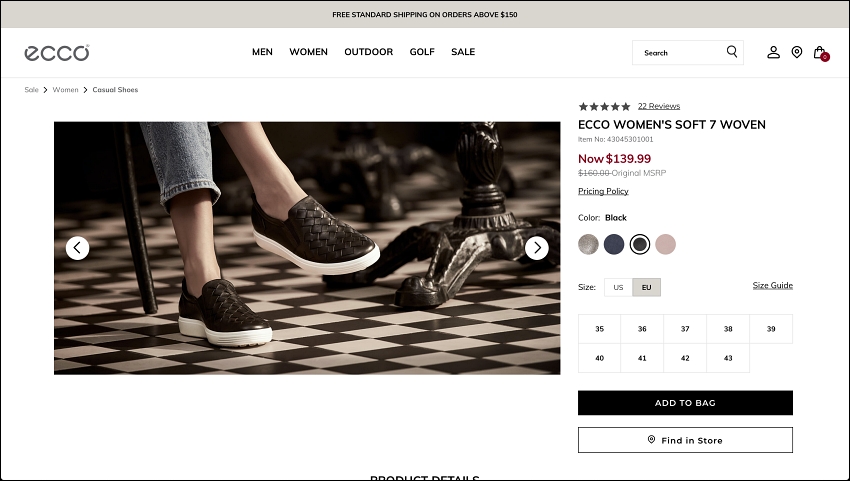Go to Sale breadcrumb
The image size is (850, 481).
[31, 90]
